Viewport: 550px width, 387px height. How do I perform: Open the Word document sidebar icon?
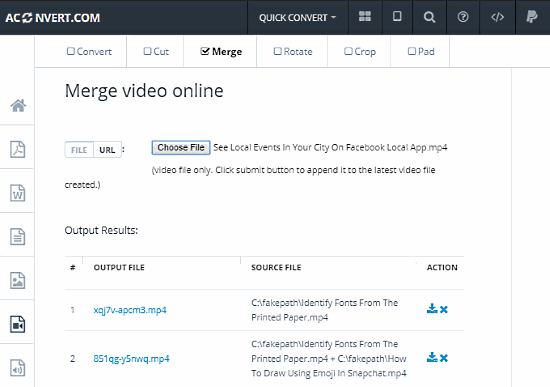click(x=18, y=193)
